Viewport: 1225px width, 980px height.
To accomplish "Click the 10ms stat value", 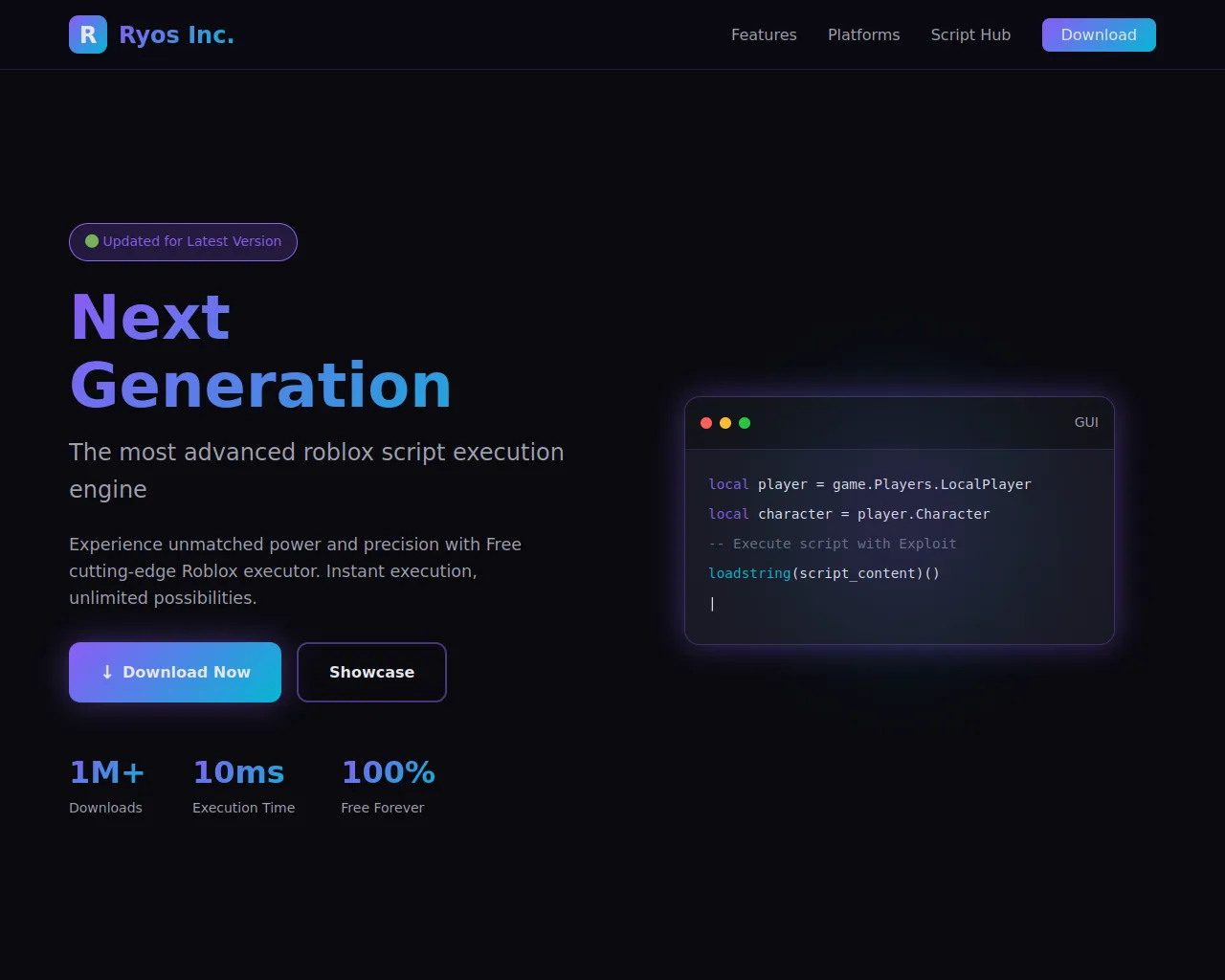I will point(238,772).
